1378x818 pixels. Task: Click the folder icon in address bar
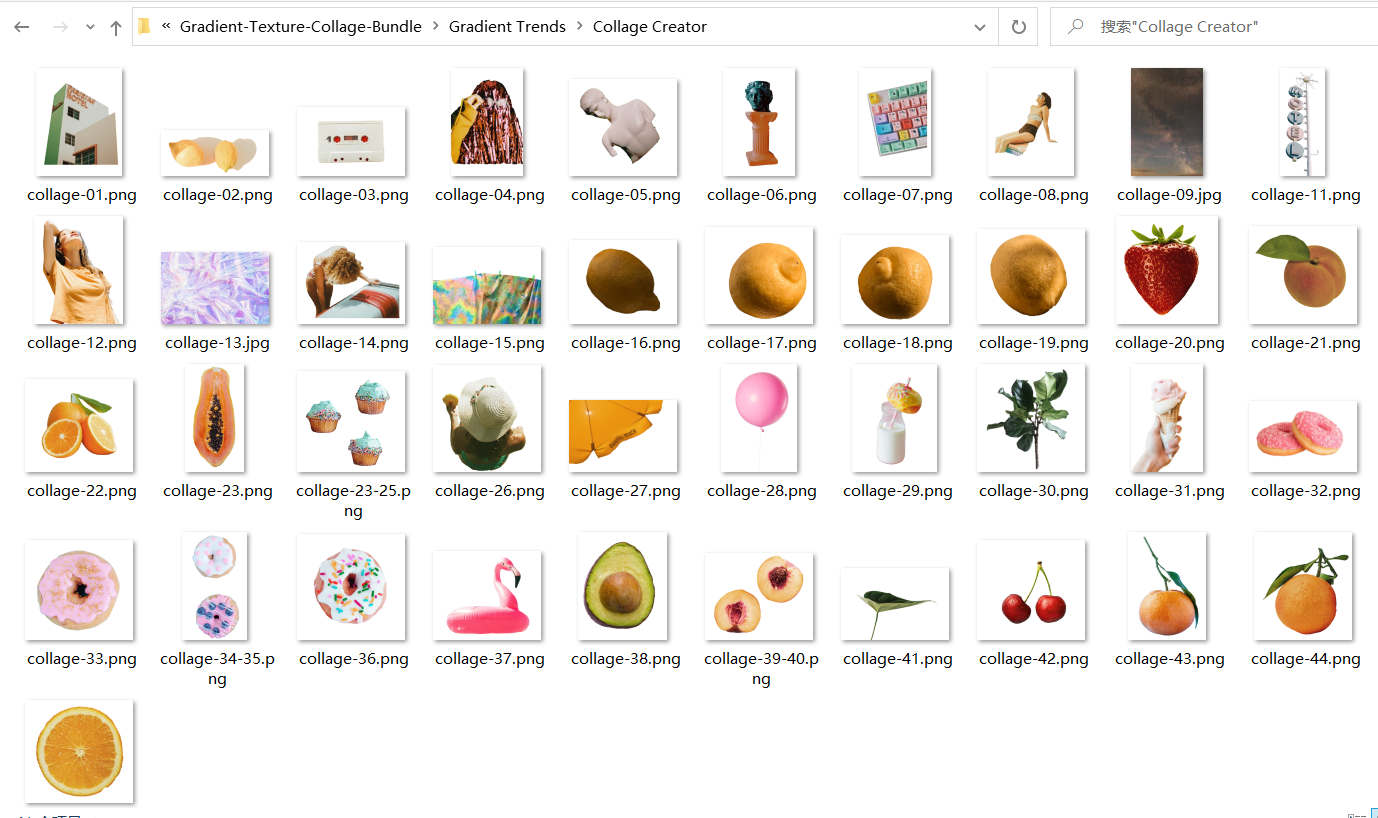coord(144,27)
